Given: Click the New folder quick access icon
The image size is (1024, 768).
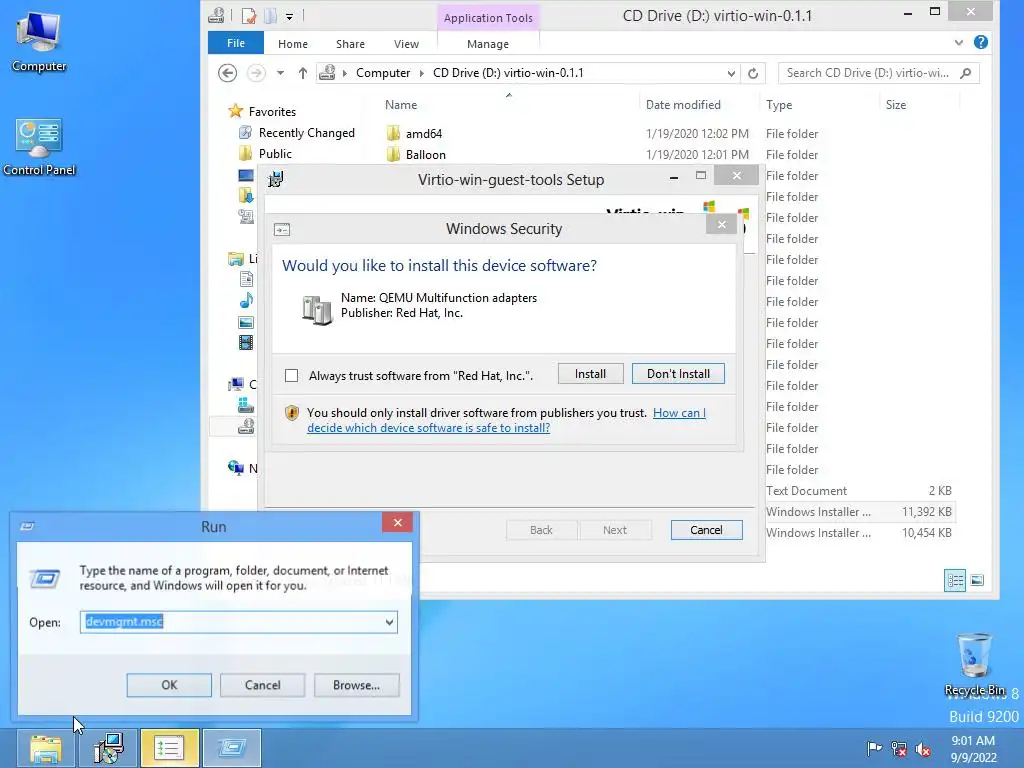Looking at the screenshot, I should [270, 16].
